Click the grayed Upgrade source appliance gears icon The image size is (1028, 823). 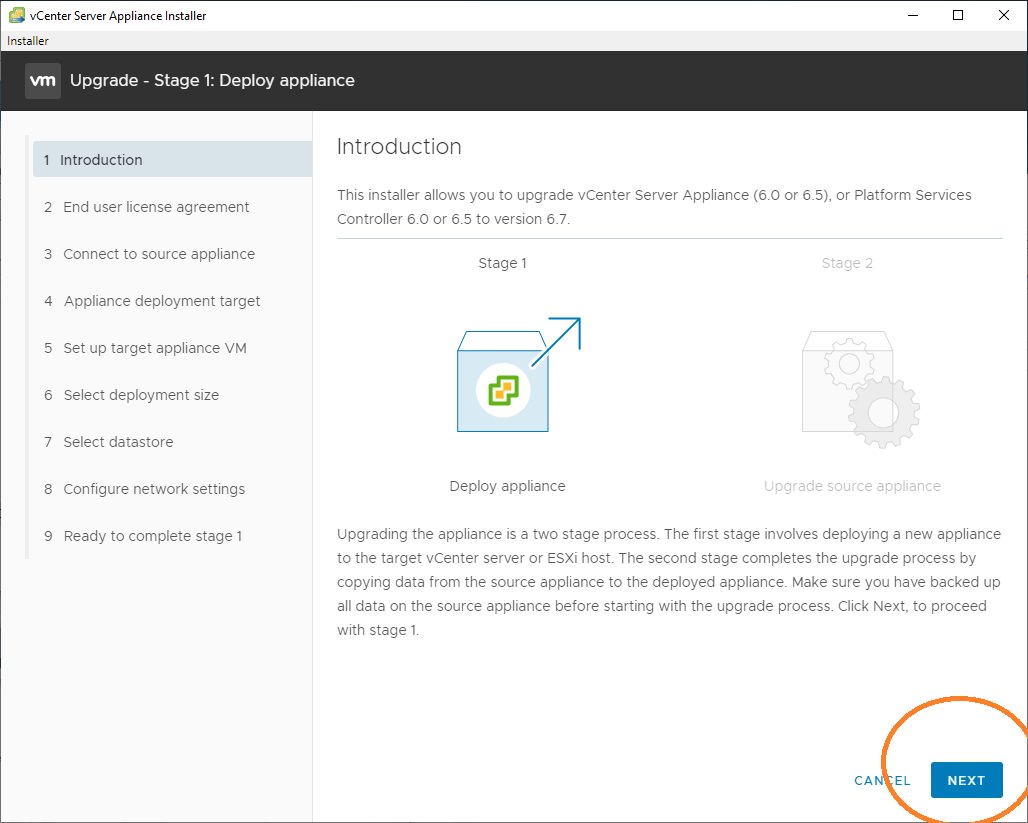coord(861,390)
